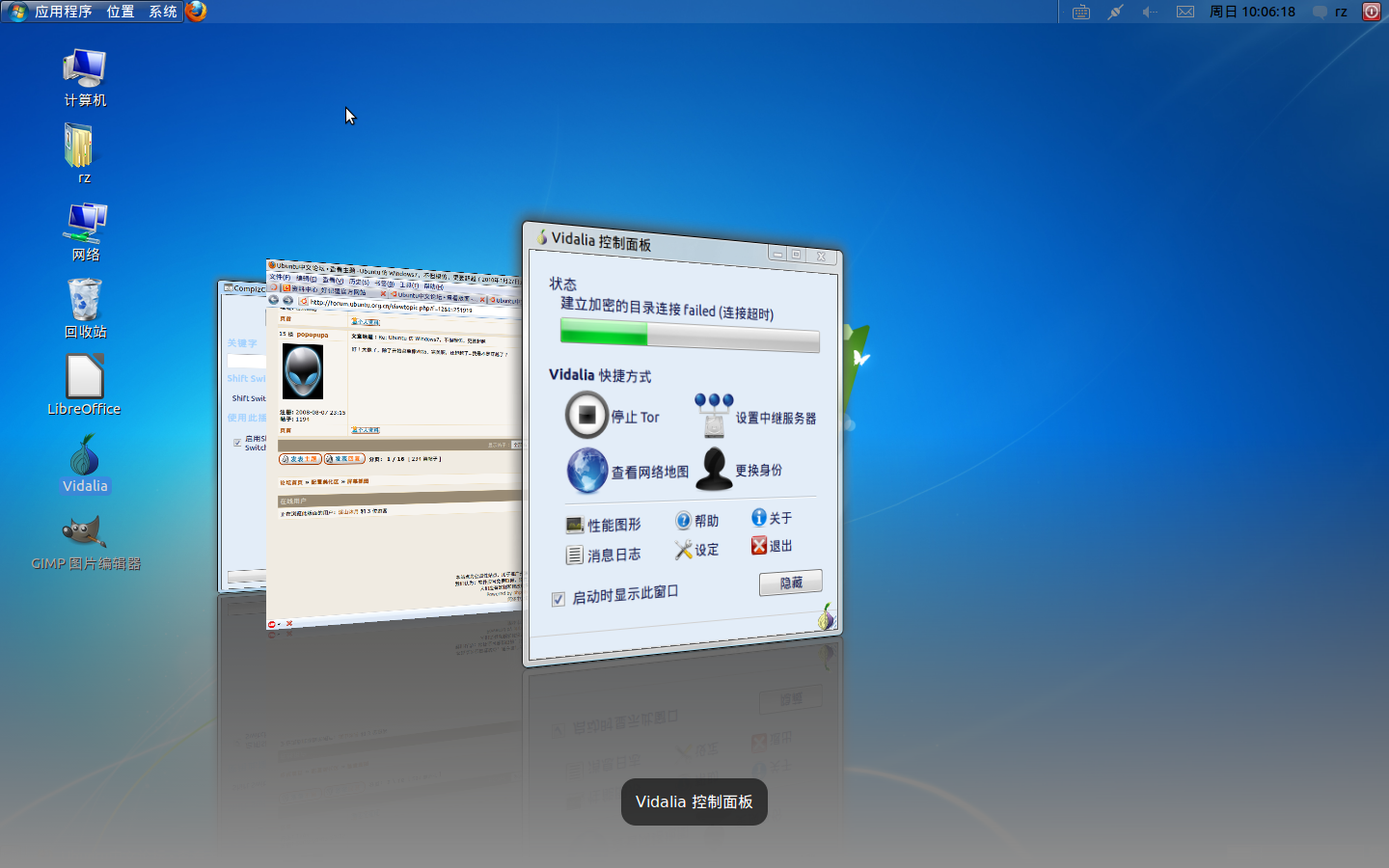Open the message log (消息日志)
Screen dimensions: 1389x868
tap(603, 555)
